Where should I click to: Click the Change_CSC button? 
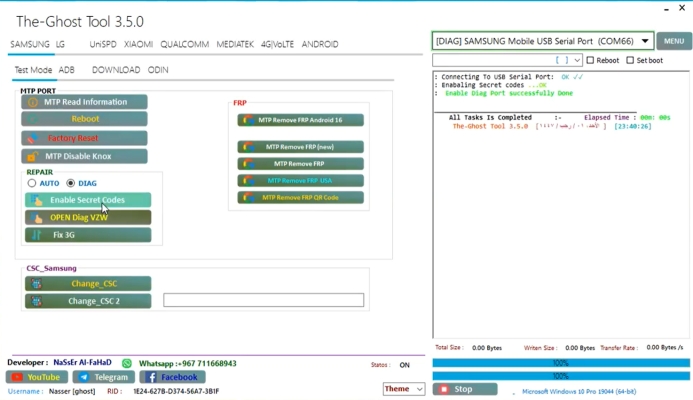88,284
